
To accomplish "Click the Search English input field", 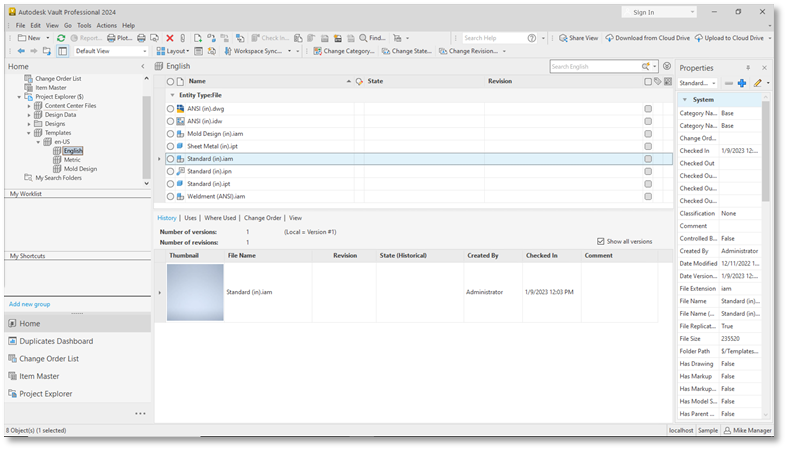I will pyautogui.click(x=595, y=66).
